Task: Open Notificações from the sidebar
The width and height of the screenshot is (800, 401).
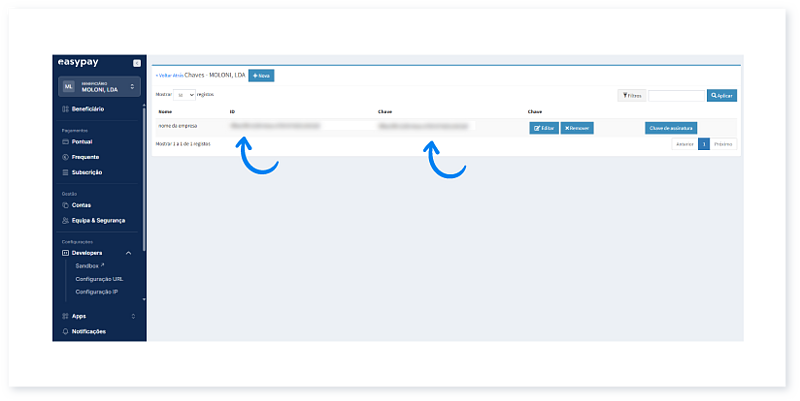Action: pos(88,331)
